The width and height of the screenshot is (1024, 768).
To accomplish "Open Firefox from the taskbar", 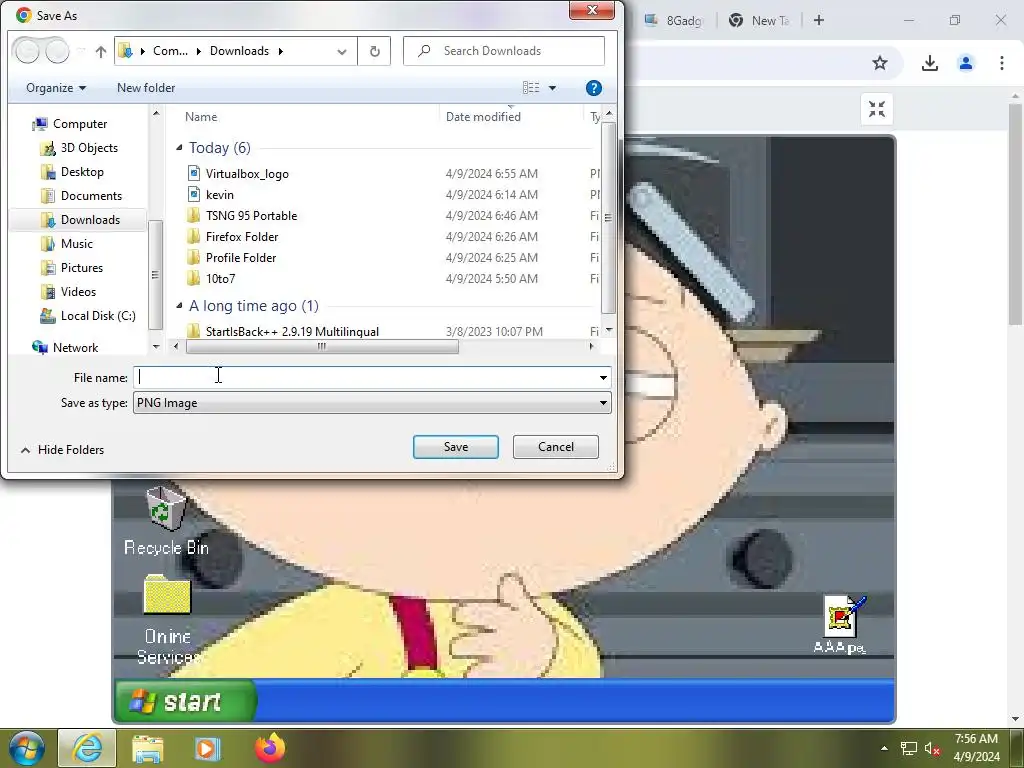I will click(270, 748).
